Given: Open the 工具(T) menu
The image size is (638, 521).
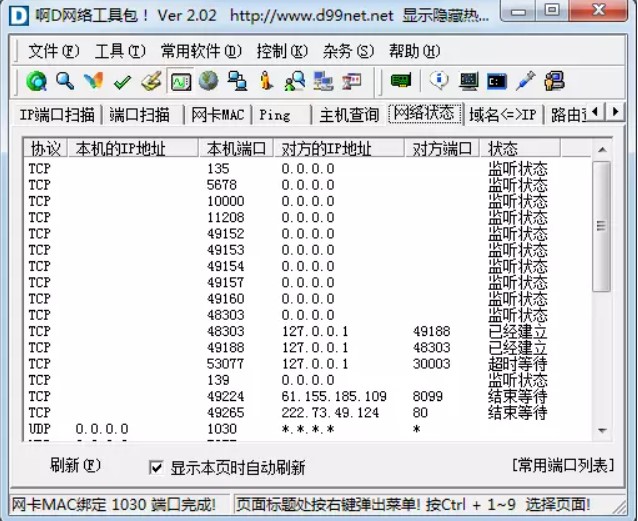Looking at the screenshot, I should pos(119,51).
